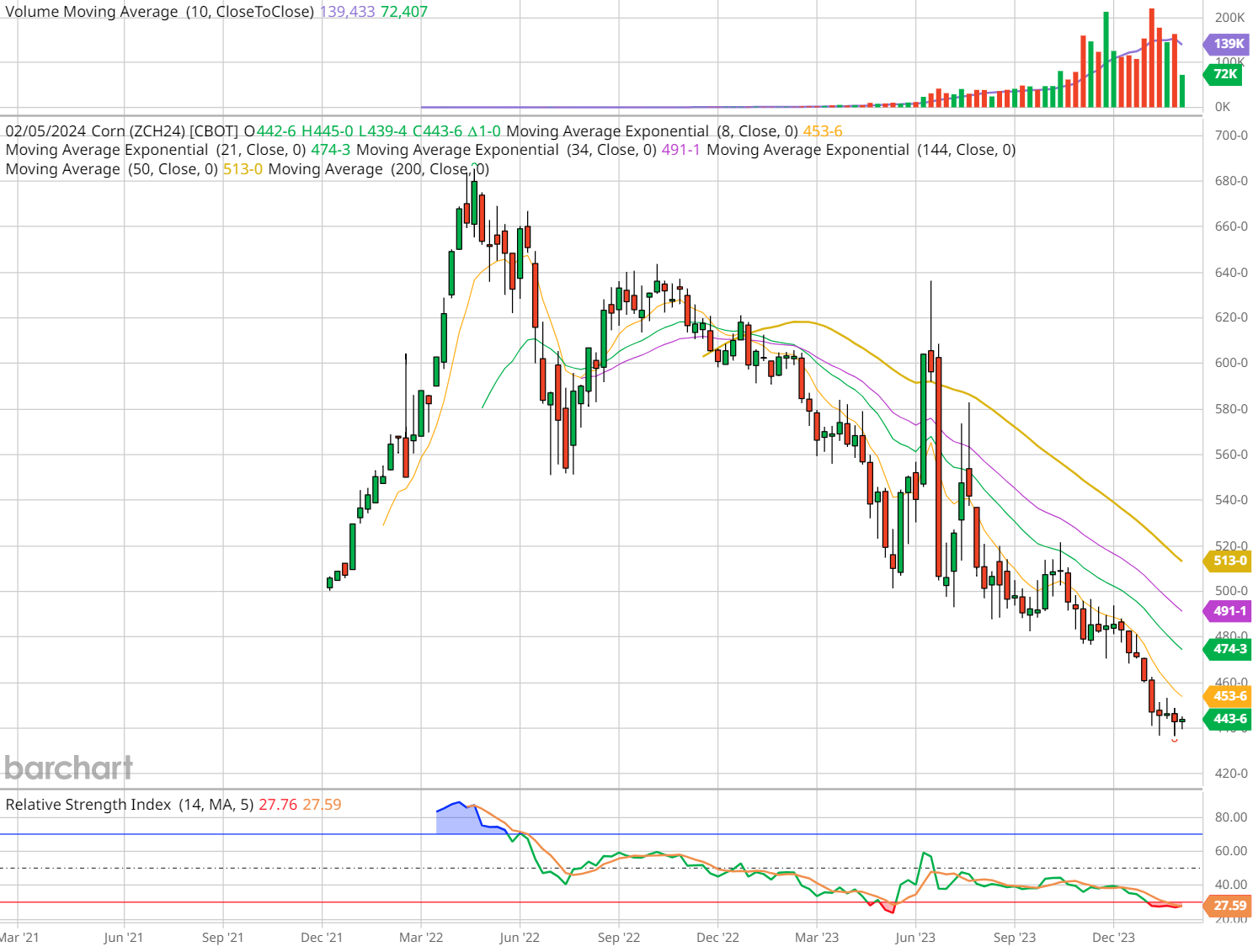Click the orange 27.59 RSI axis badge
1253x952 pixels.
tap(1228, 906)
